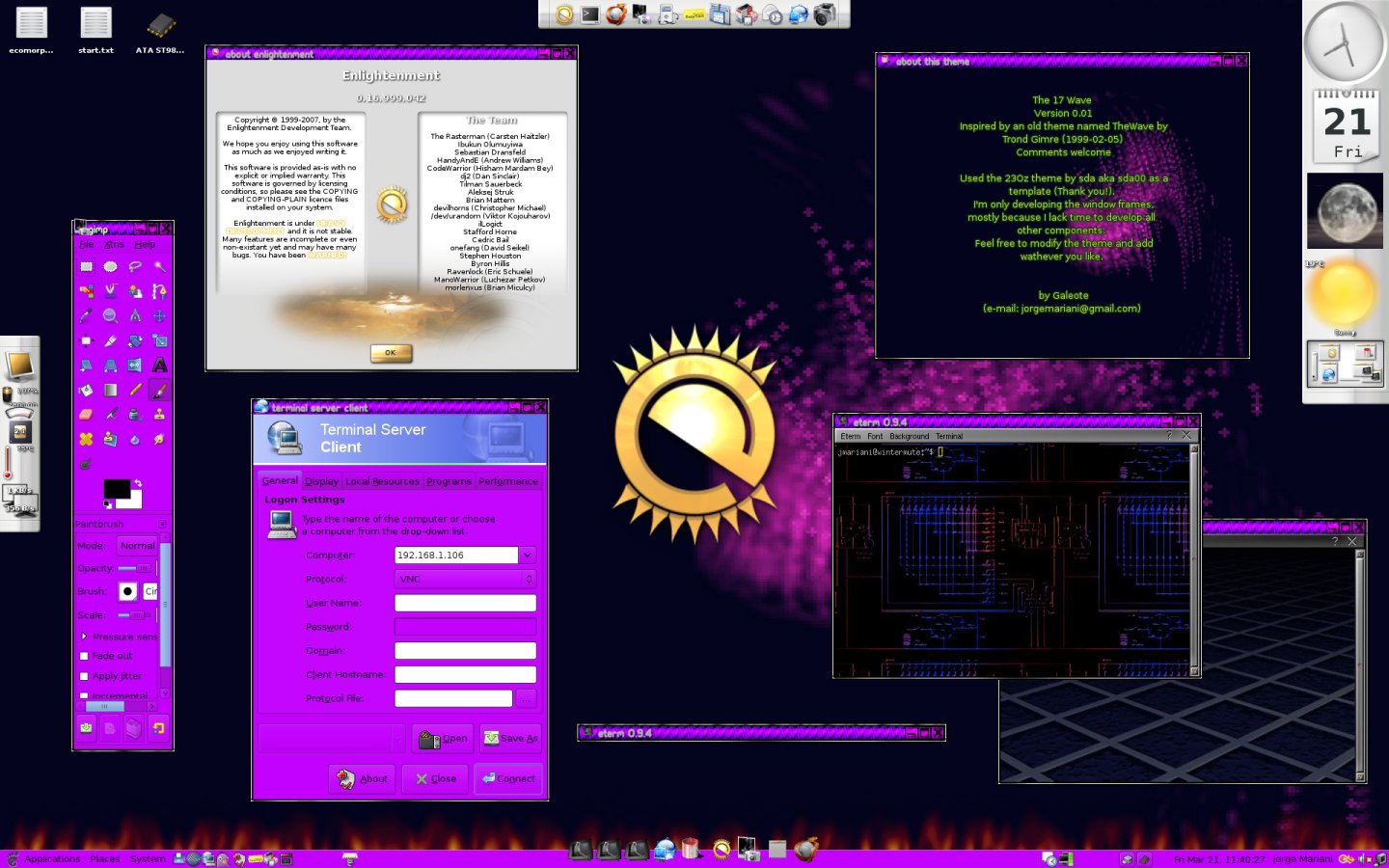Select the Blend gradient tool in GIMP
Image resolution: width=1389 pixels, height=868 pixels.
coord(110,391)
